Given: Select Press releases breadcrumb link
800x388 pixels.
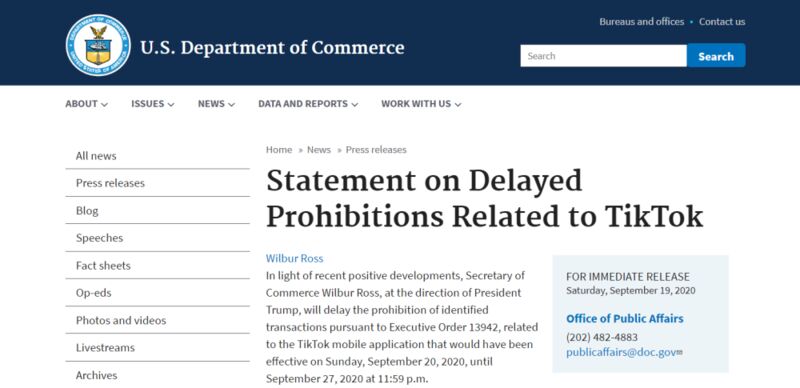Looking at the screenshot, I should (376, 150).
